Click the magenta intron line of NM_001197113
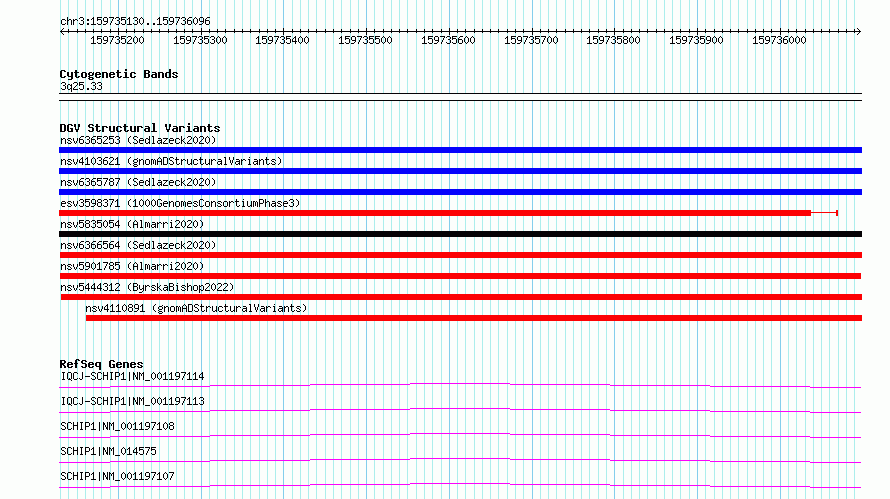 point(460,410)
